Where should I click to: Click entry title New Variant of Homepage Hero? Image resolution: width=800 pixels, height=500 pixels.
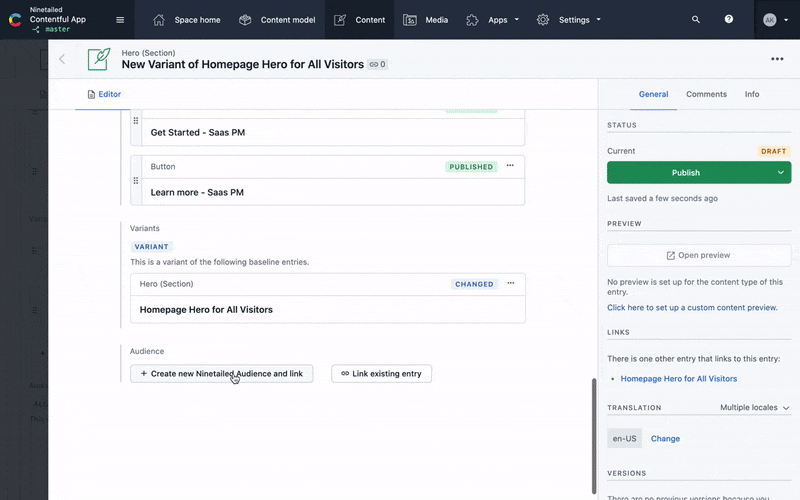coord(242,64)
